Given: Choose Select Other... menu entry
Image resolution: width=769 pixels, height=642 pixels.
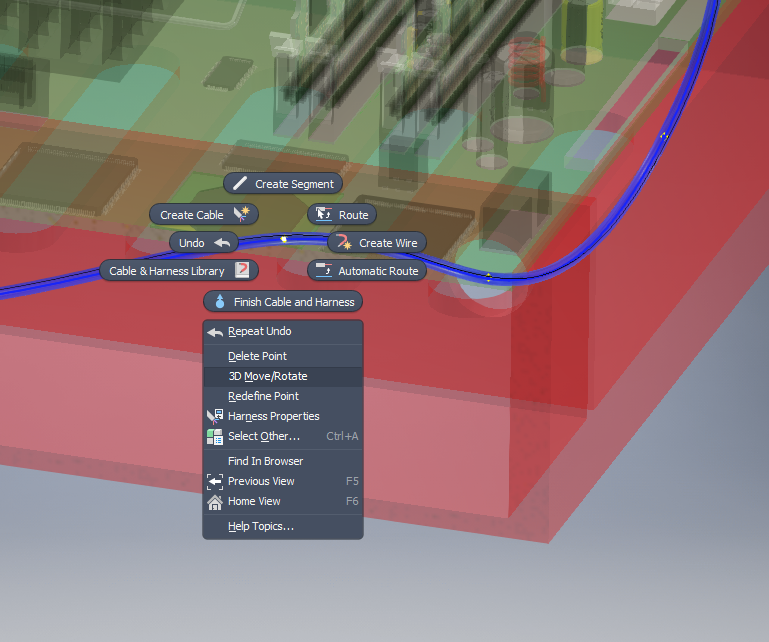Looking at the screenshot, I should (x=283, y=437).
